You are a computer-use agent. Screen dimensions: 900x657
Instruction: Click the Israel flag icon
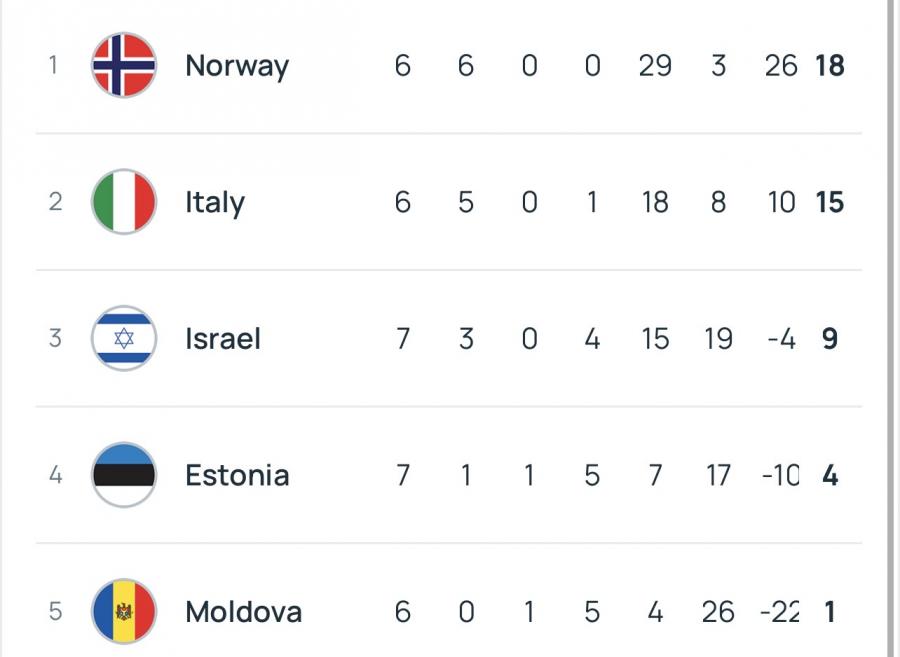pyautogui.click(x=124, y=339)
